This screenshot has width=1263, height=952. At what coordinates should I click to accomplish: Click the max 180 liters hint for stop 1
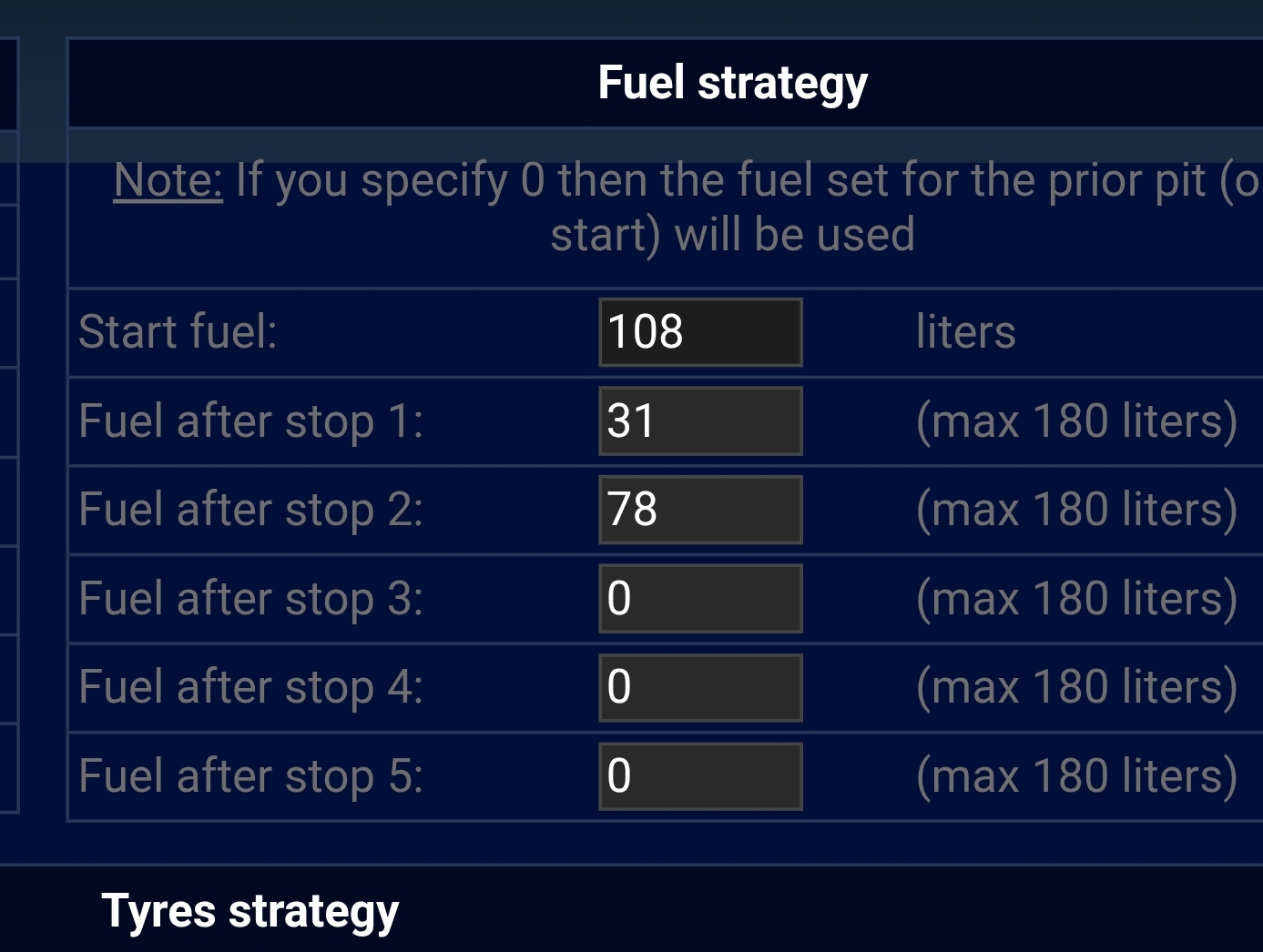[1076, 421]
